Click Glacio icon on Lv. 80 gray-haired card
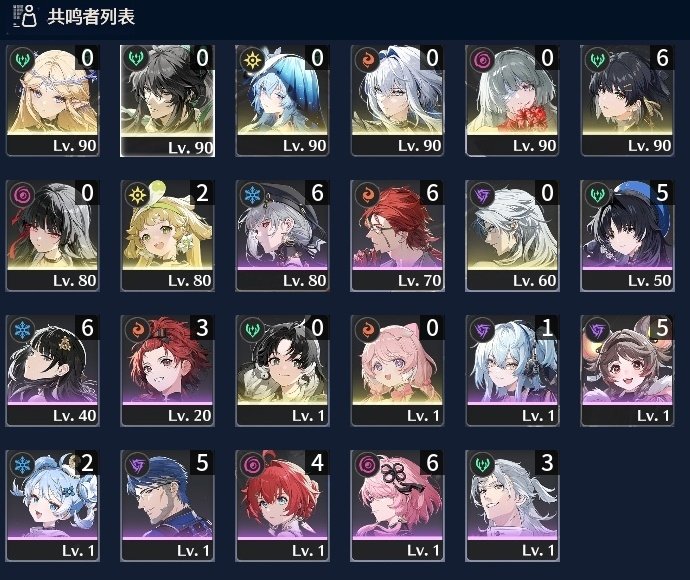690x580 pixels. 252,194
